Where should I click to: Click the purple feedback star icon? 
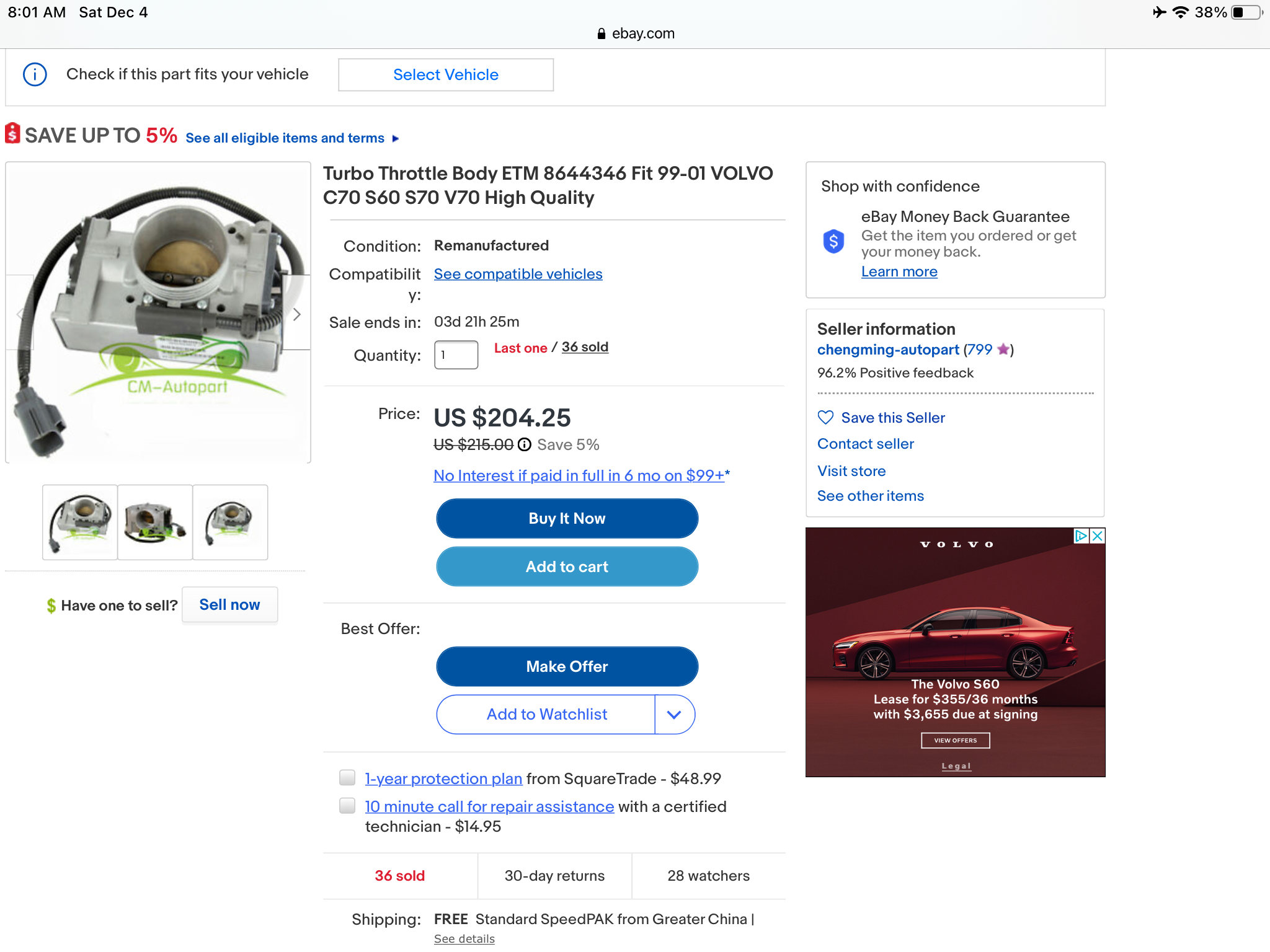tap(1003, 350)
